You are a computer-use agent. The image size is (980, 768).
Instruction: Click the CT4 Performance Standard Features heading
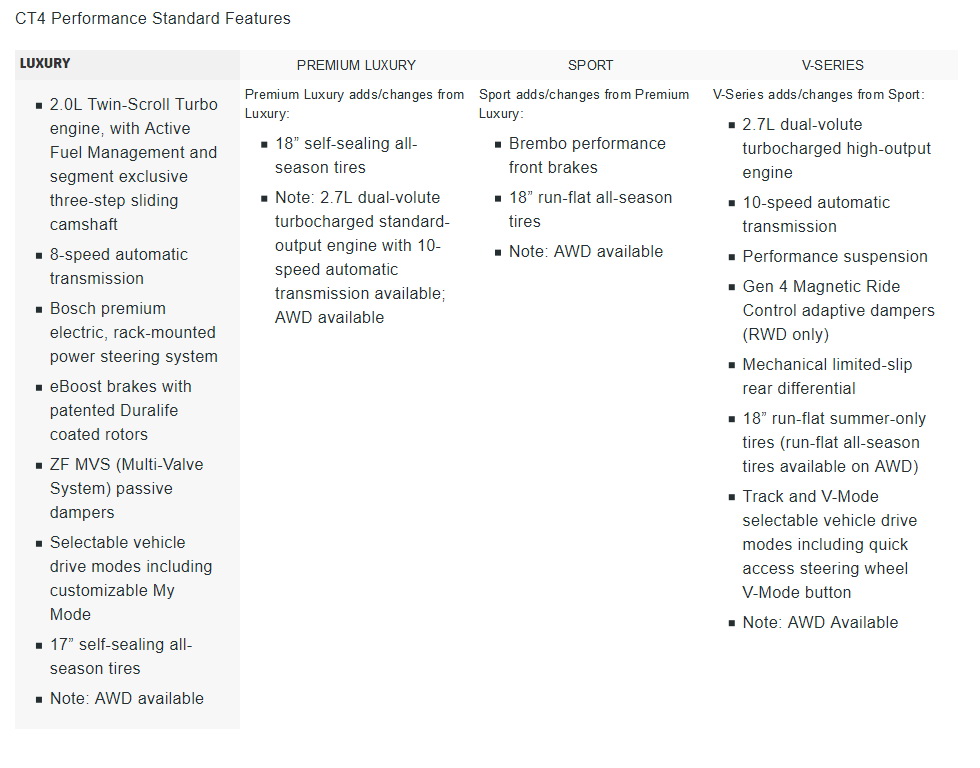[x=152, y=18]
